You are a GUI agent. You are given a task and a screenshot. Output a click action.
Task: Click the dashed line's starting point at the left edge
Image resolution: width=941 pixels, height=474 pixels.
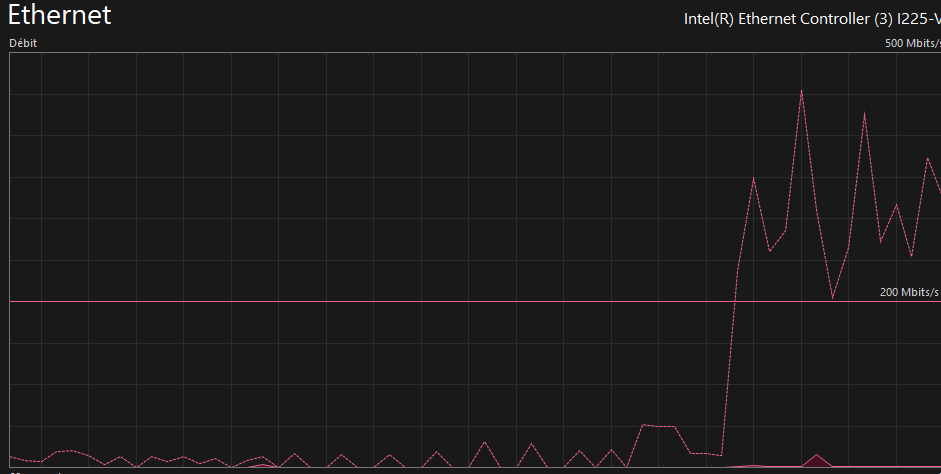click(11, 456)
